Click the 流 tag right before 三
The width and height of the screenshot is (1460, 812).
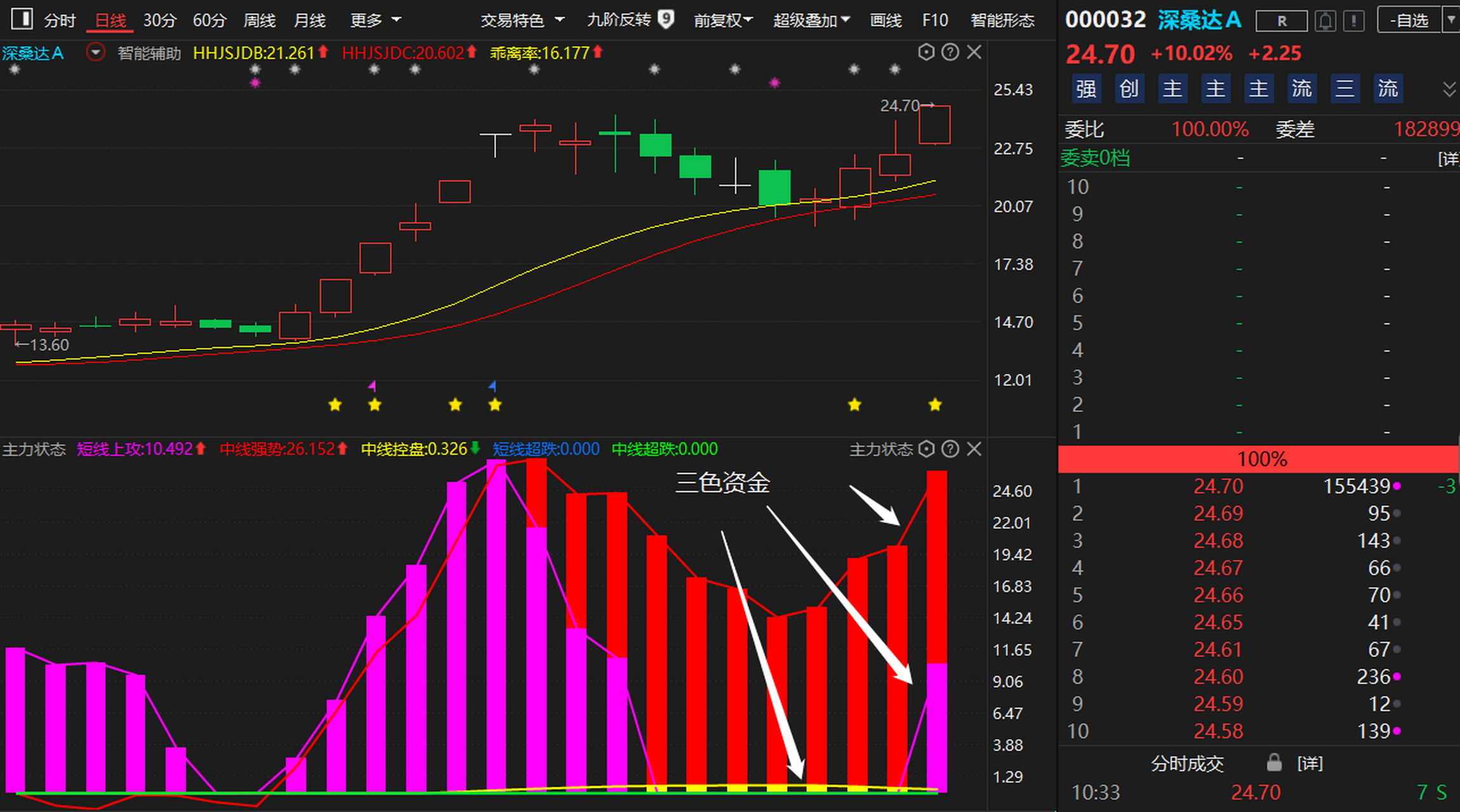pyautogui.click(x=1301, y=88)
